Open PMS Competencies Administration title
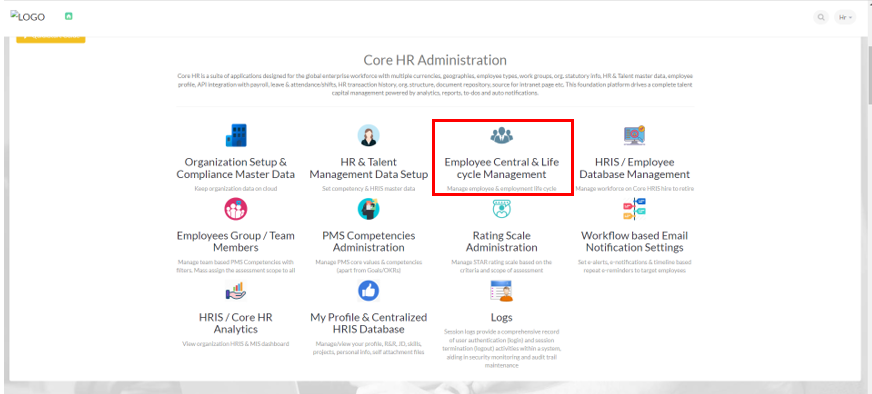Viewport: 872px width, 394px height. tap(368, 242)
